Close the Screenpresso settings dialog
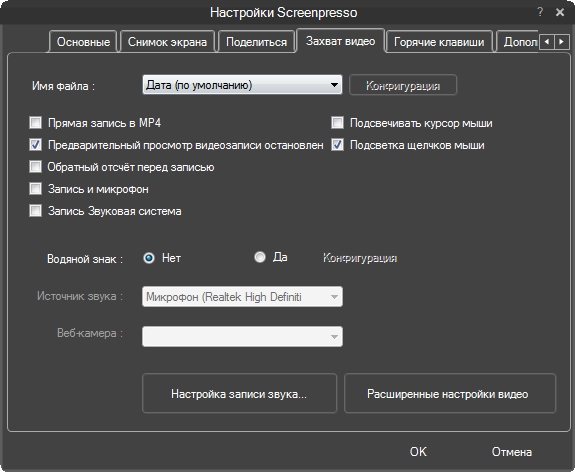 (x=560, y=12)
